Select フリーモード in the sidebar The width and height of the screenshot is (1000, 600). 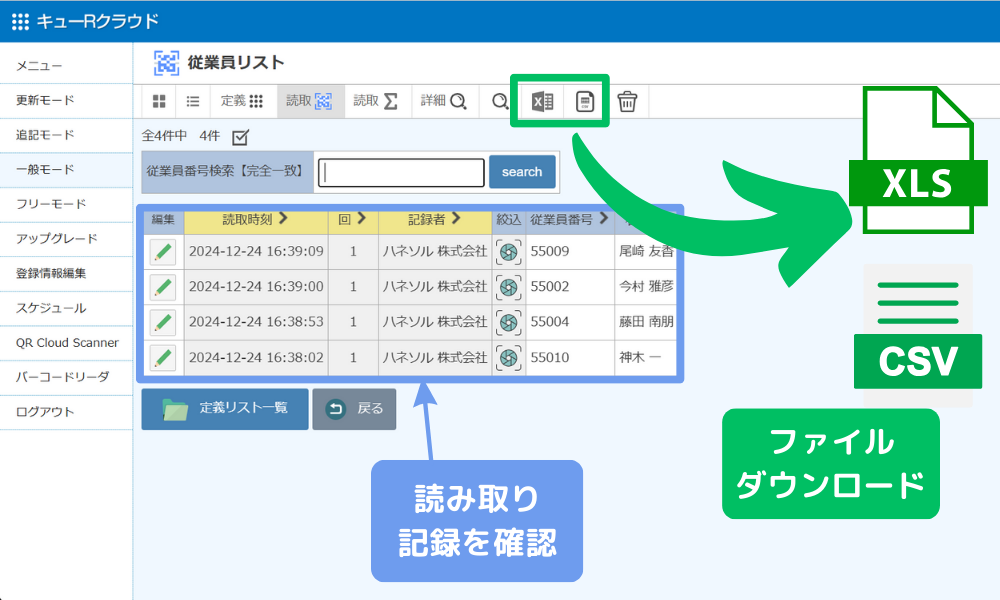tap(66, 205)
